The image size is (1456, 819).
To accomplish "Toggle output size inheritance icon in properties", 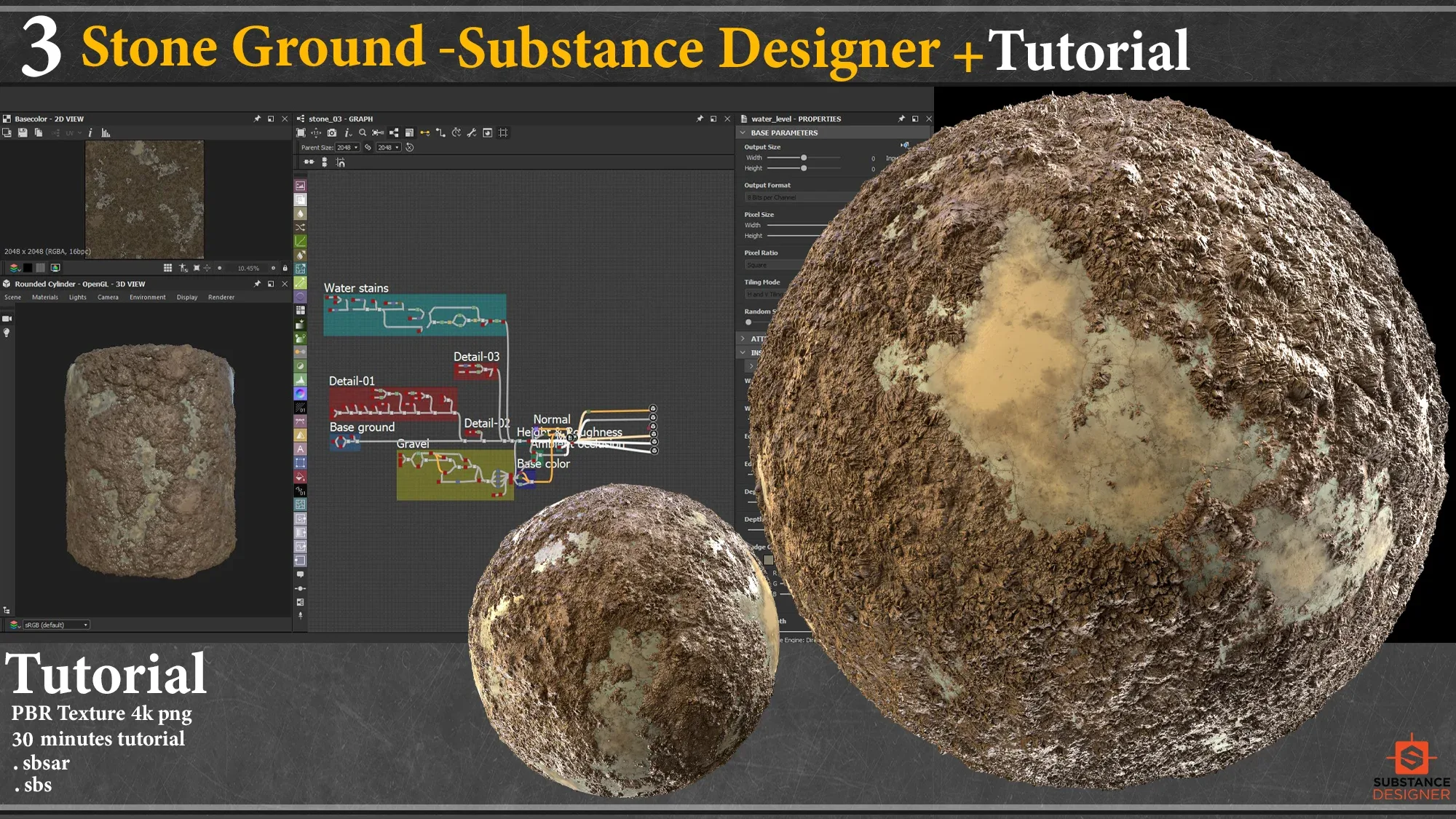I will pyautogui.click(x=905, y=146).
